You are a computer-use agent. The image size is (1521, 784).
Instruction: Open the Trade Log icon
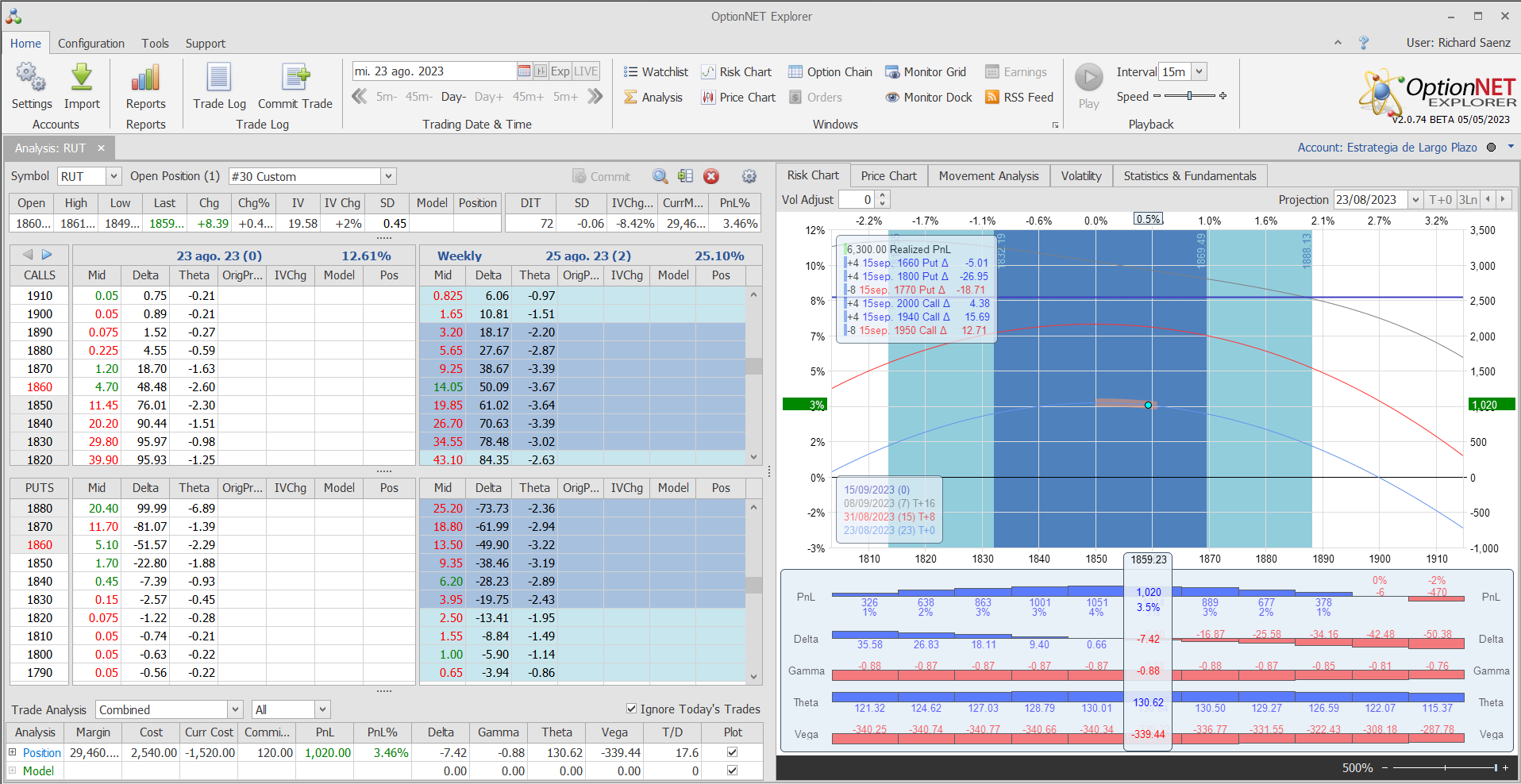pos(219,77)
